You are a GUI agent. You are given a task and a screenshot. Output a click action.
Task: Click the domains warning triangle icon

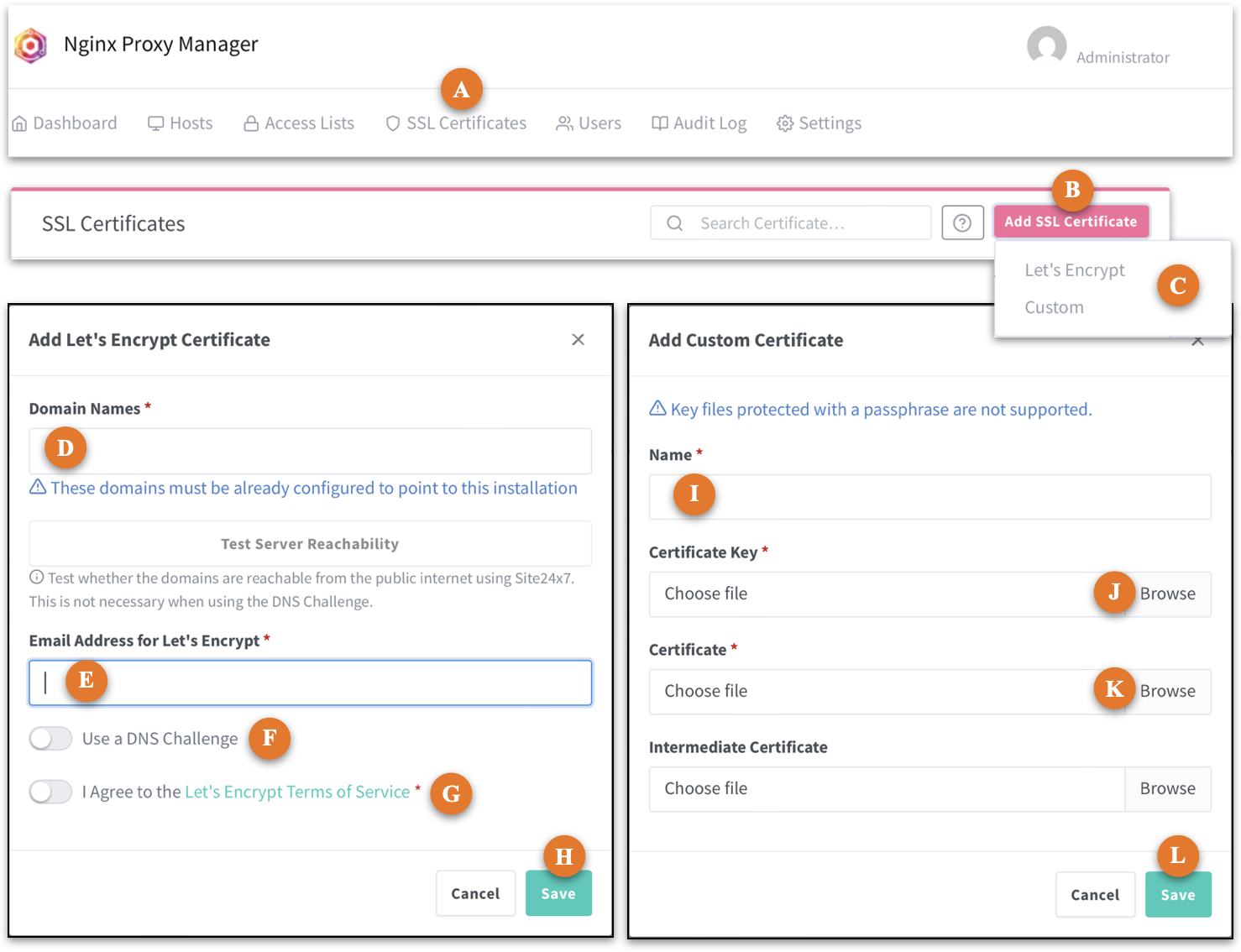38,487
